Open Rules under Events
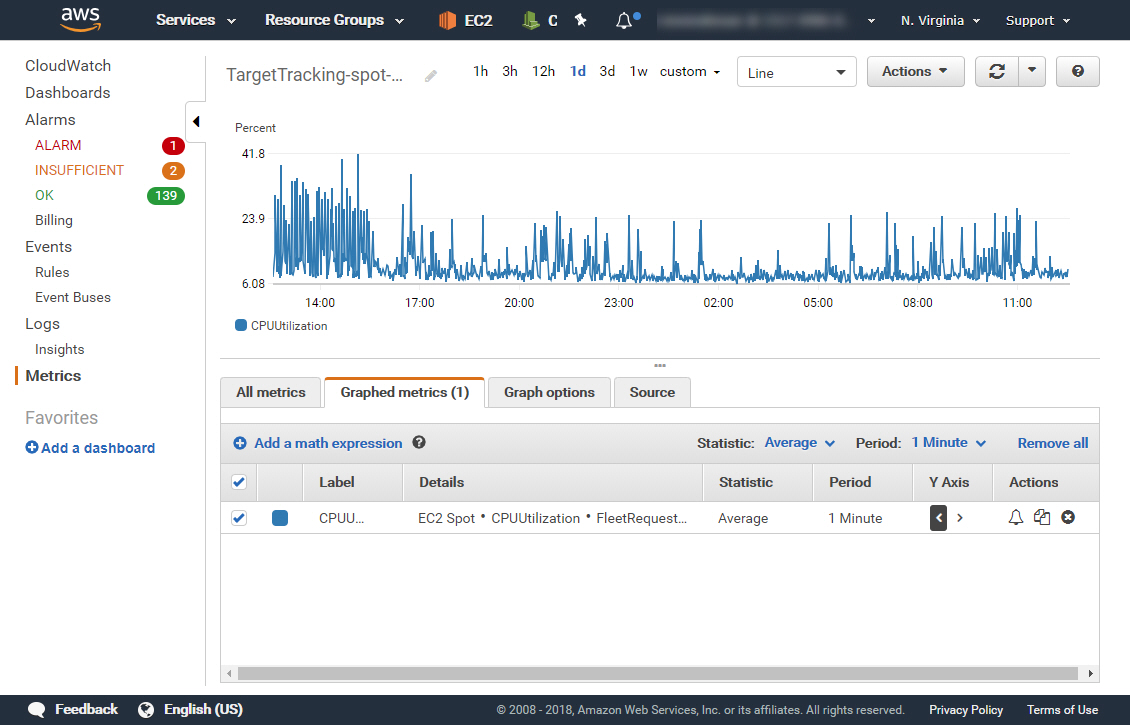1130x725 pixels. [x=52, y=272]
